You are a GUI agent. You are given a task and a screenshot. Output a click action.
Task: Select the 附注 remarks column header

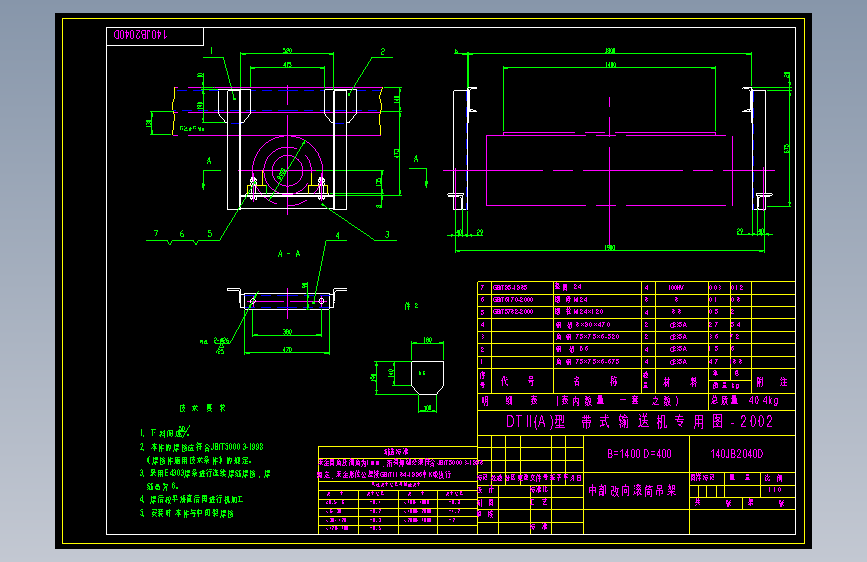771,382
